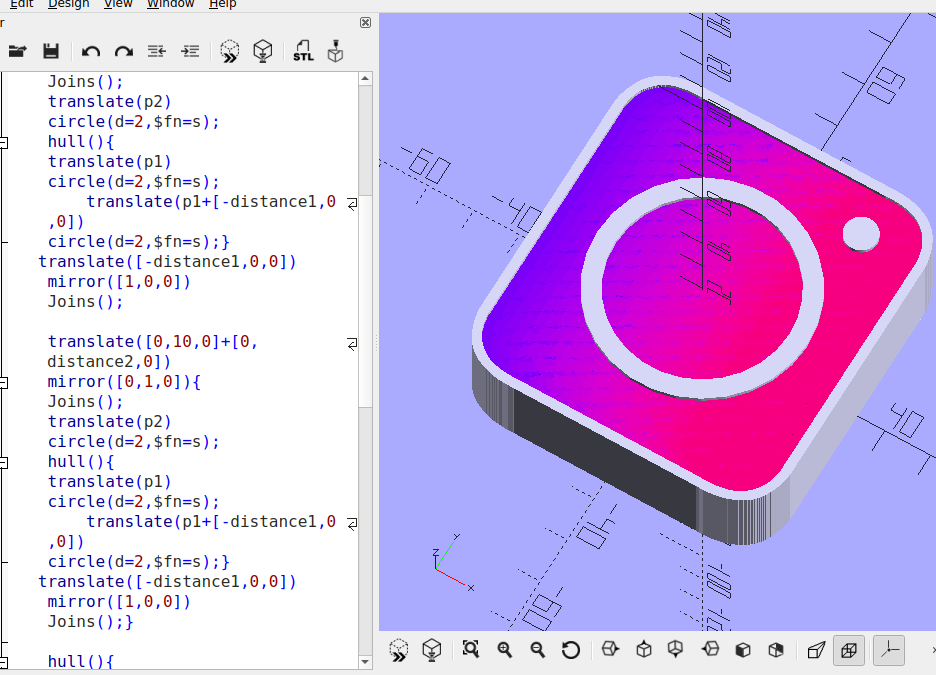Viewport: 936px width, 675px height.
Task: Open the Help menu
Action: coord(223,4)
